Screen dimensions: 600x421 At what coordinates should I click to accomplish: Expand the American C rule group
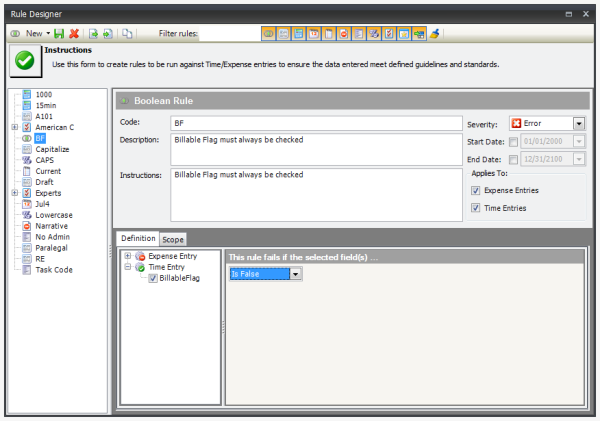point(14,127)
